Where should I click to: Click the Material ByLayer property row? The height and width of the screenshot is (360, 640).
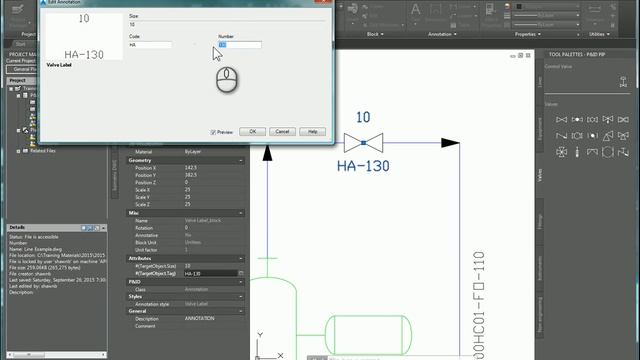point(186,151)
